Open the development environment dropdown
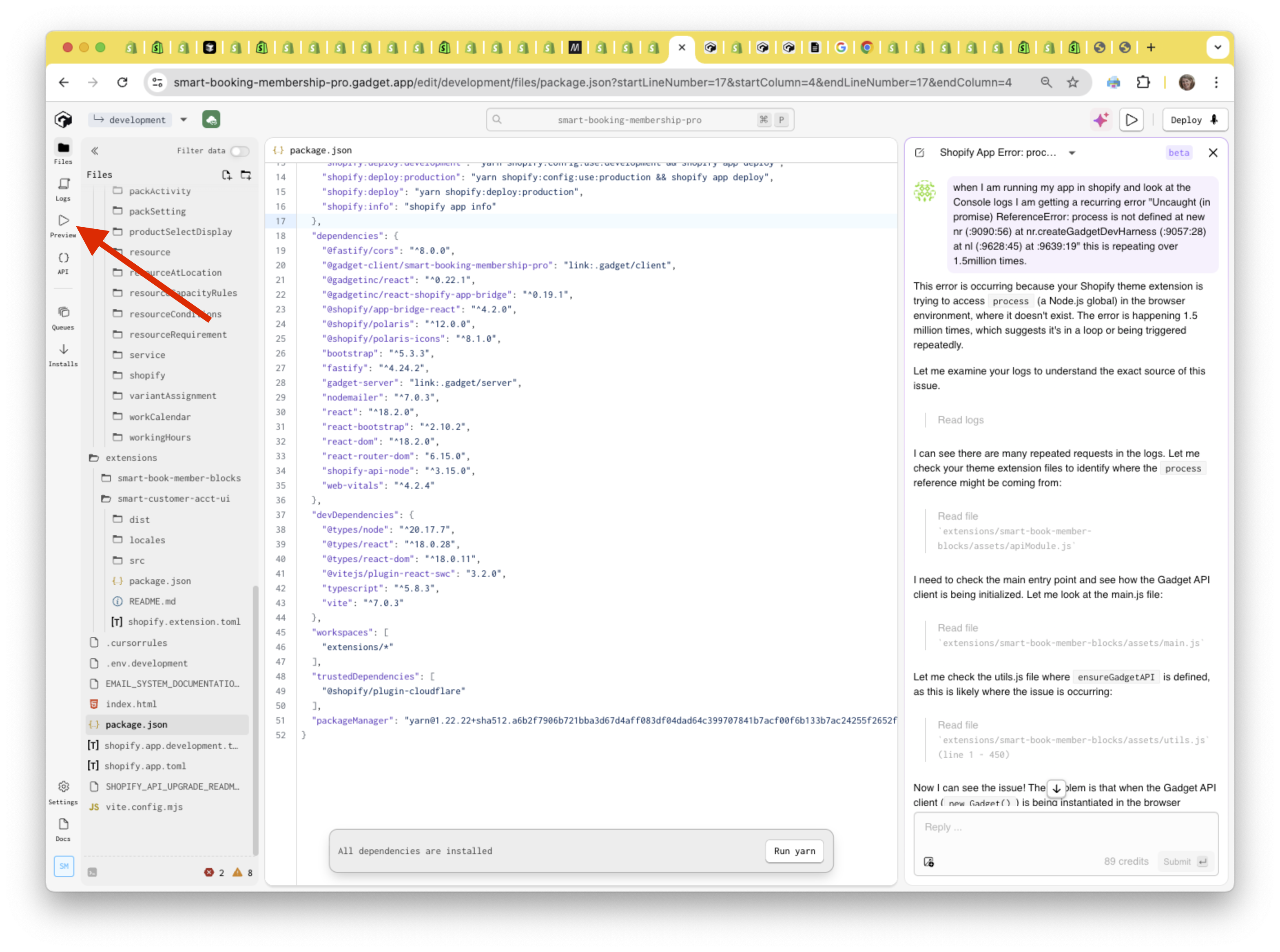 [x=184, y=120]
